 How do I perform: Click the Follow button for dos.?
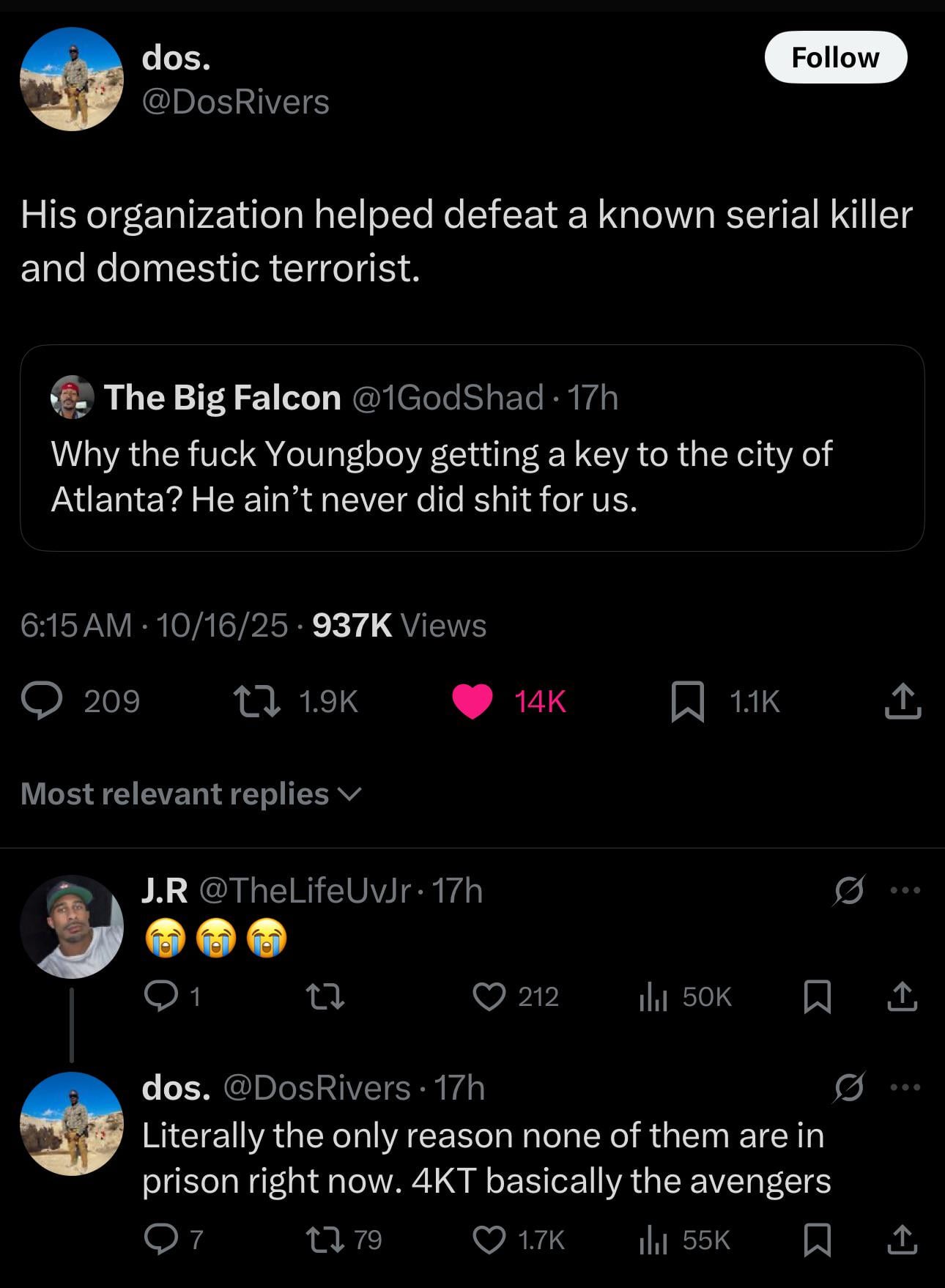(835, 57)
